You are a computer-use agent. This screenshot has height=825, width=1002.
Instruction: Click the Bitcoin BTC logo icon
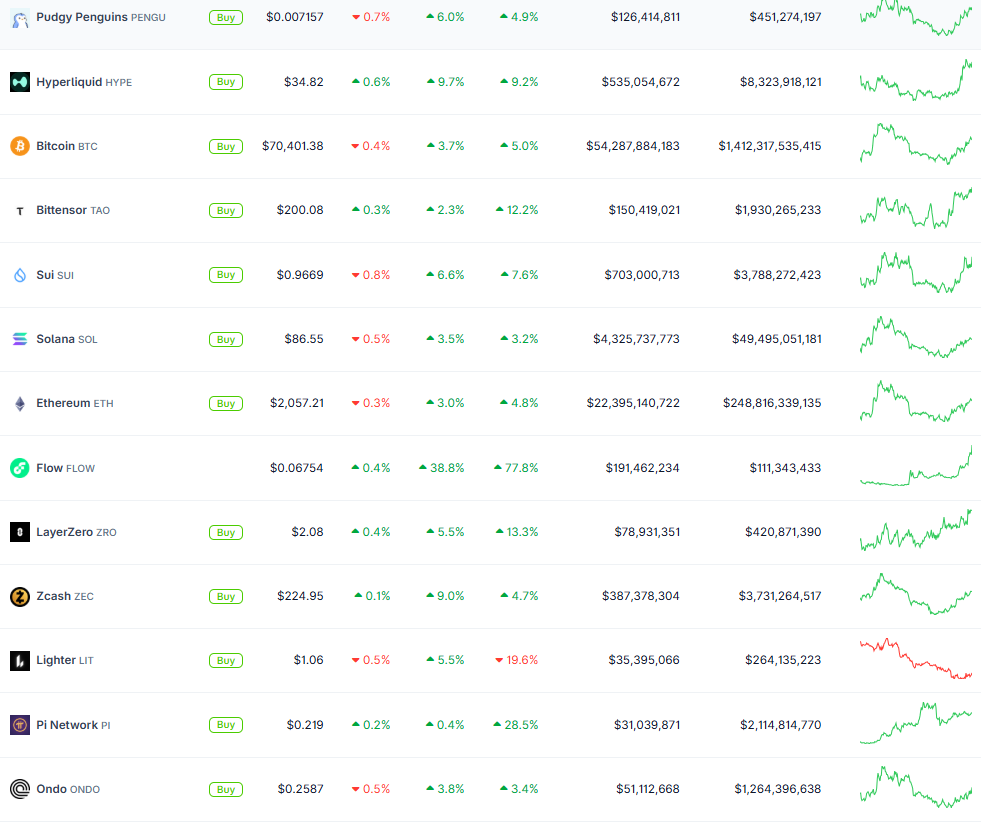(x=20, y=146)
